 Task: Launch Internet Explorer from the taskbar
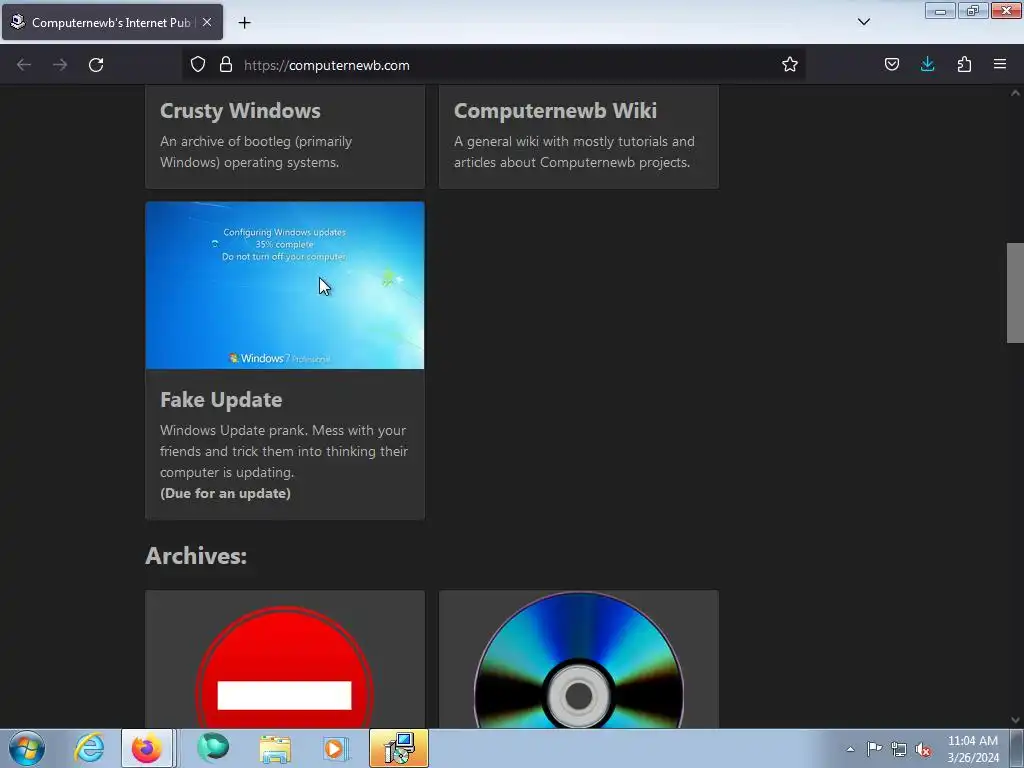(x=89, y=748)
